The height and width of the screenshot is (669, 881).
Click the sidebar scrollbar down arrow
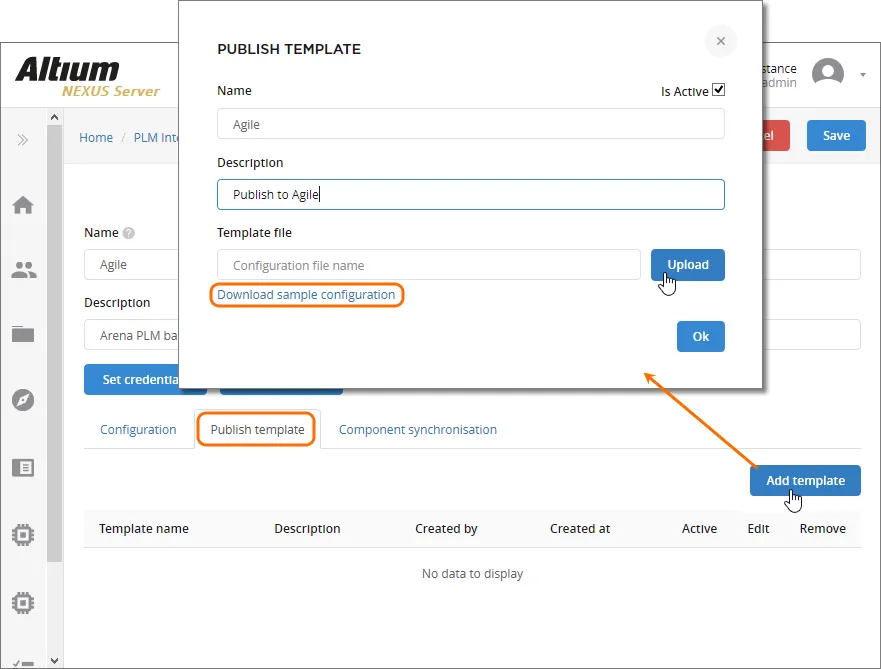[x=55, y=661]
